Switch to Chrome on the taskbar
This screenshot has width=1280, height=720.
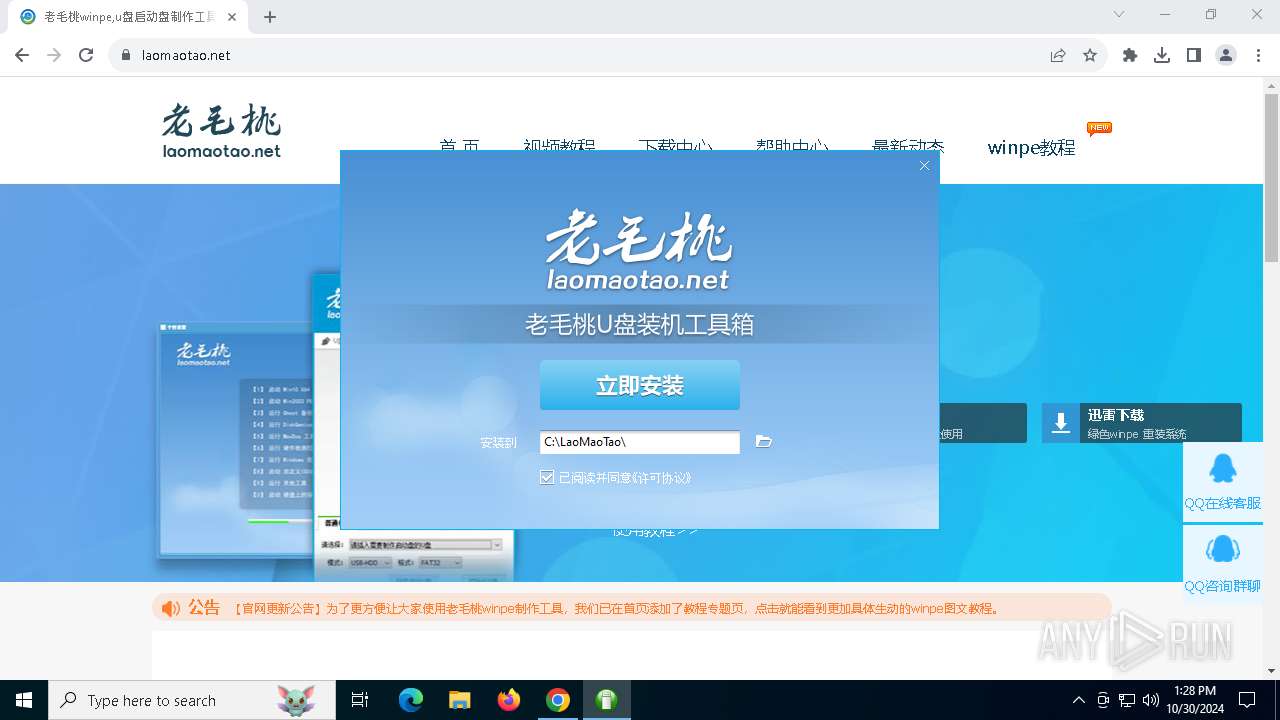pos(558,700)
